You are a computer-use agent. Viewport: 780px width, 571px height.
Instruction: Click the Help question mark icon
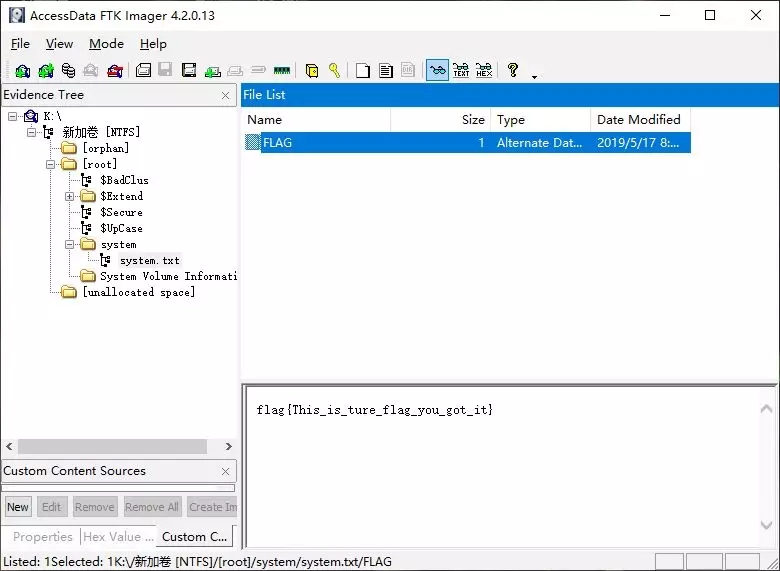pos(513,70)
